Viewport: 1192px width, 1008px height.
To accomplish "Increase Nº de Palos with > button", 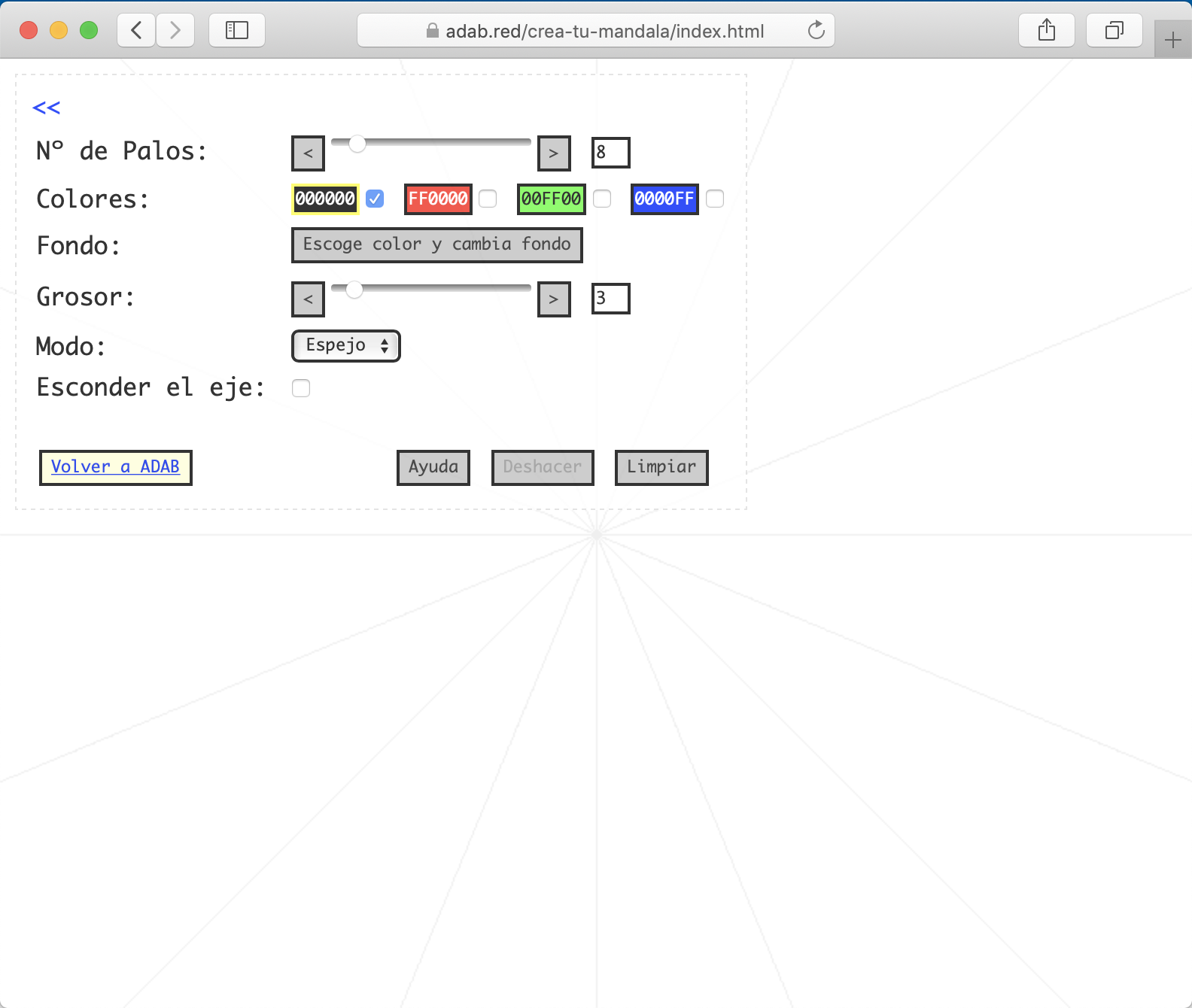I will pyautogui.click(x=554, y=153).
